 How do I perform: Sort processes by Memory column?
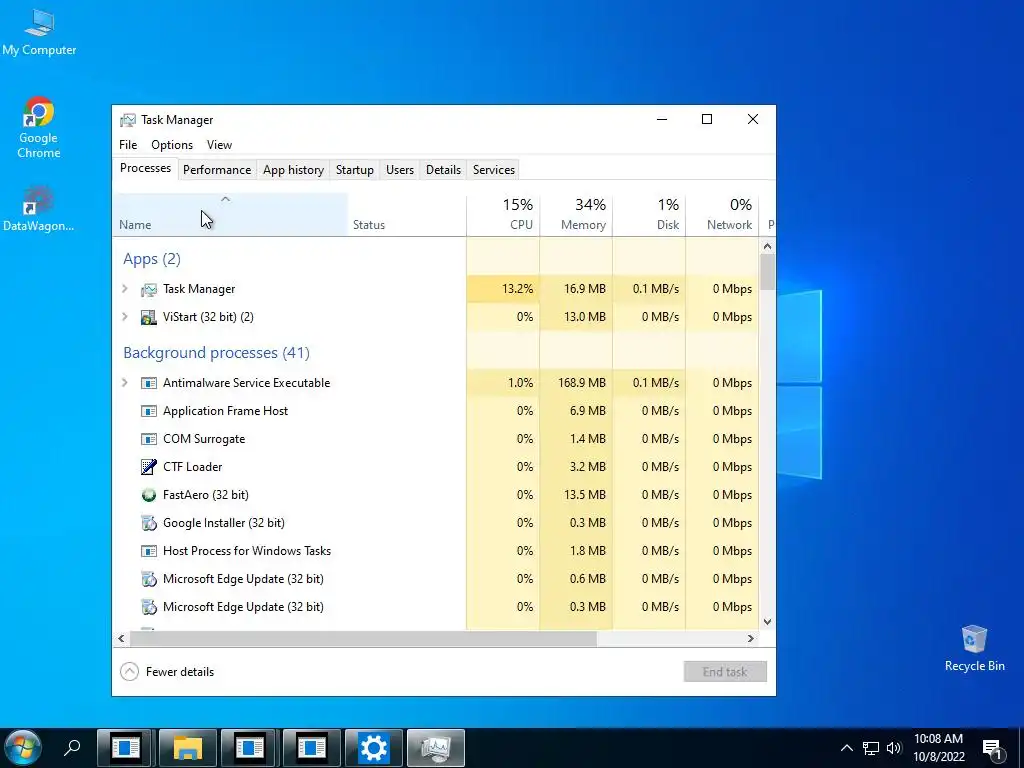pos(576,215)
